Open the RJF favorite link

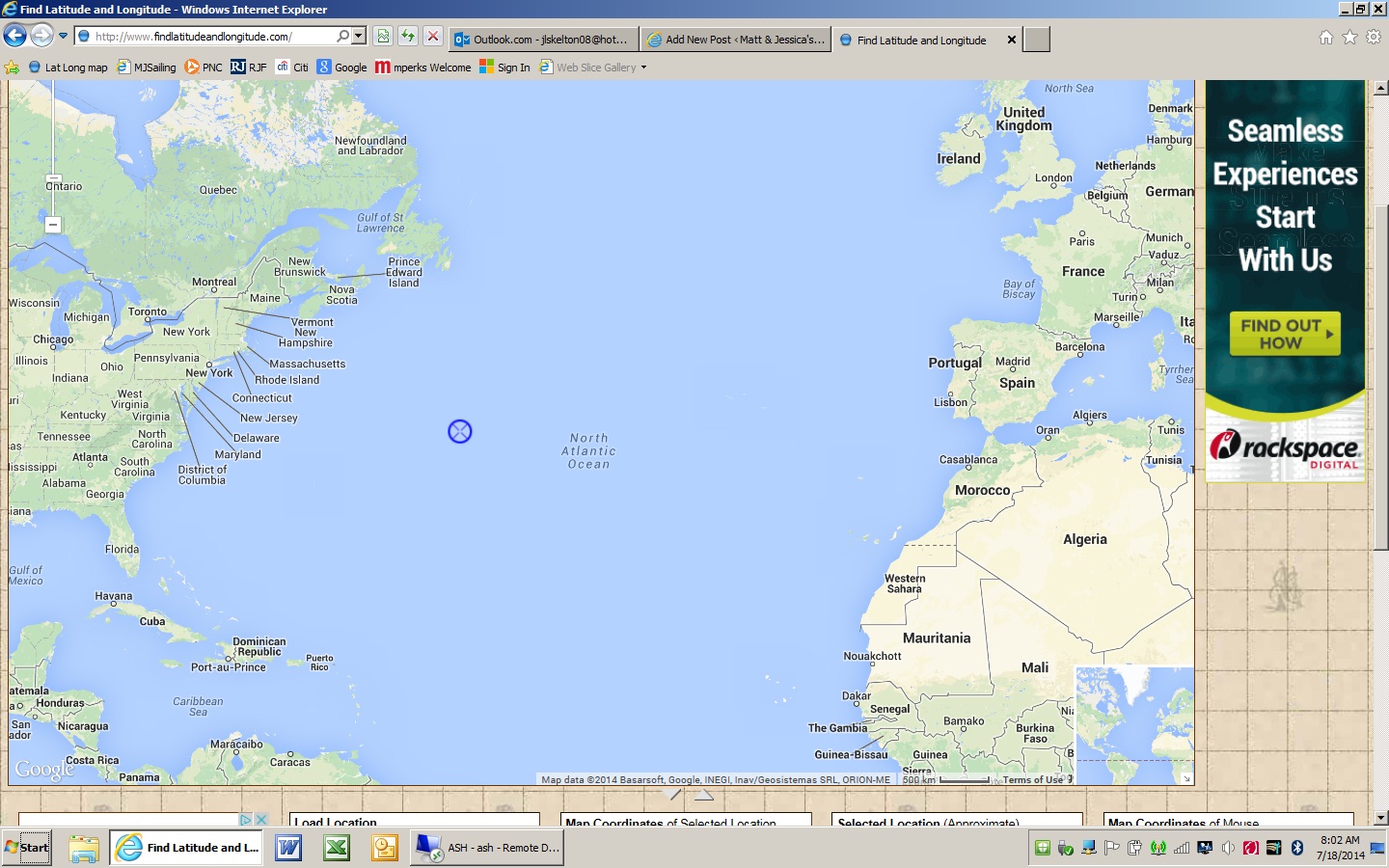[249, 68]
